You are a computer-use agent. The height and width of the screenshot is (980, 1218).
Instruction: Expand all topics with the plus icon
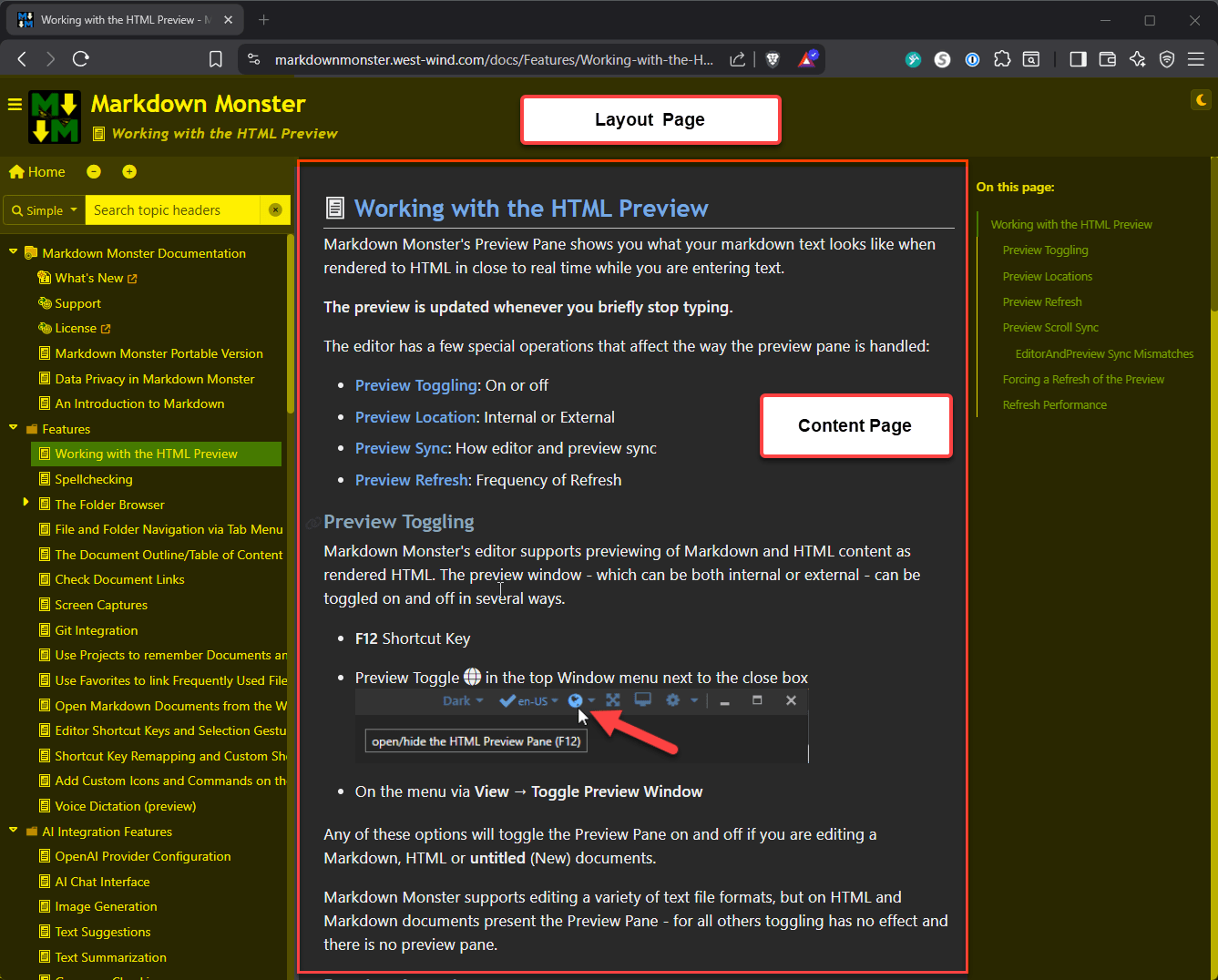pos(129,171)
